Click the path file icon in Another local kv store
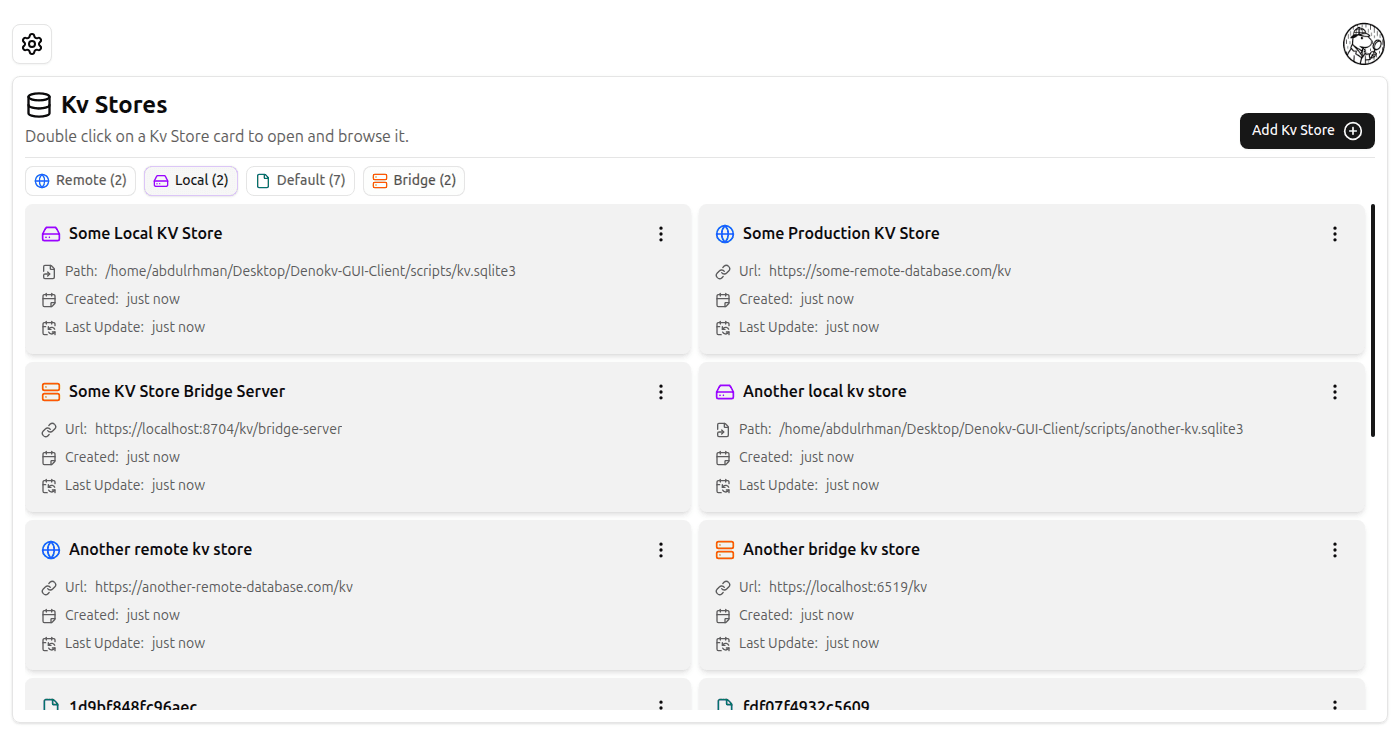 (x=723, y=430)
